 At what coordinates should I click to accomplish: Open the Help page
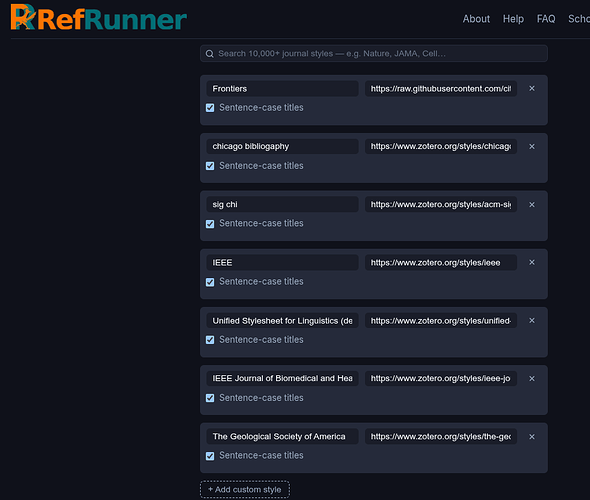(x=513, y=19)
